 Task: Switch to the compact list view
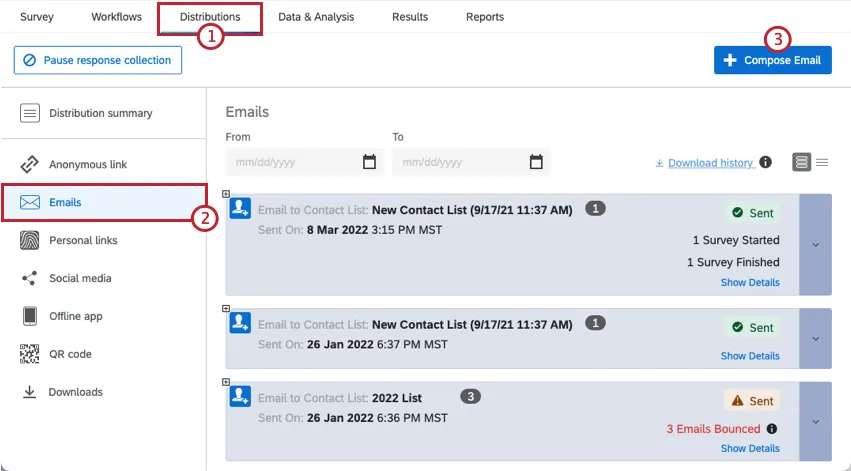[822, 162]
